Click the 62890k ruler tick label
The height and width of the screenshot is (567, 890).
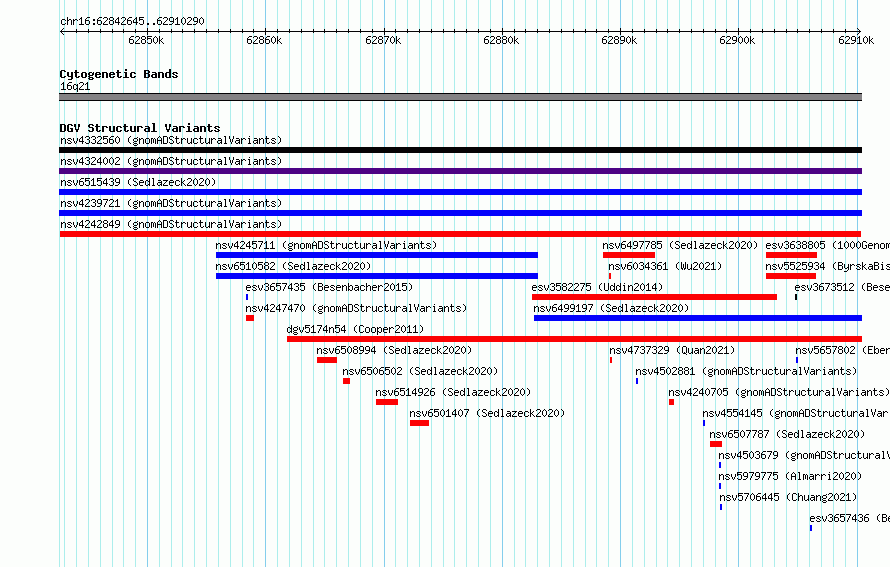(619, 40)
